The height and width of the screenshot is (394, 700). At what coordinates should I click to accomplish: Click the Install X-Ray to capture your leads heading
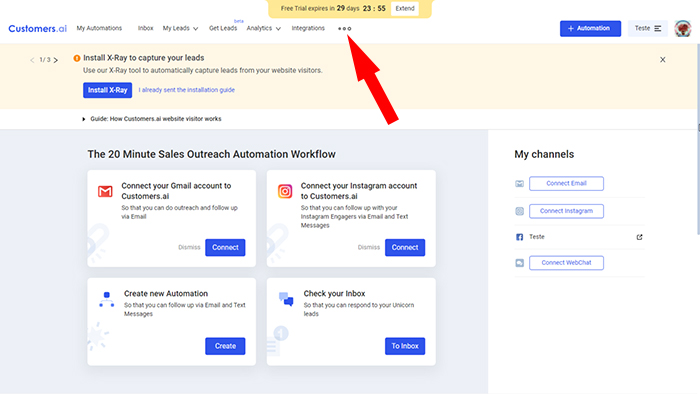pyautogui.click(x=144, y=58)
